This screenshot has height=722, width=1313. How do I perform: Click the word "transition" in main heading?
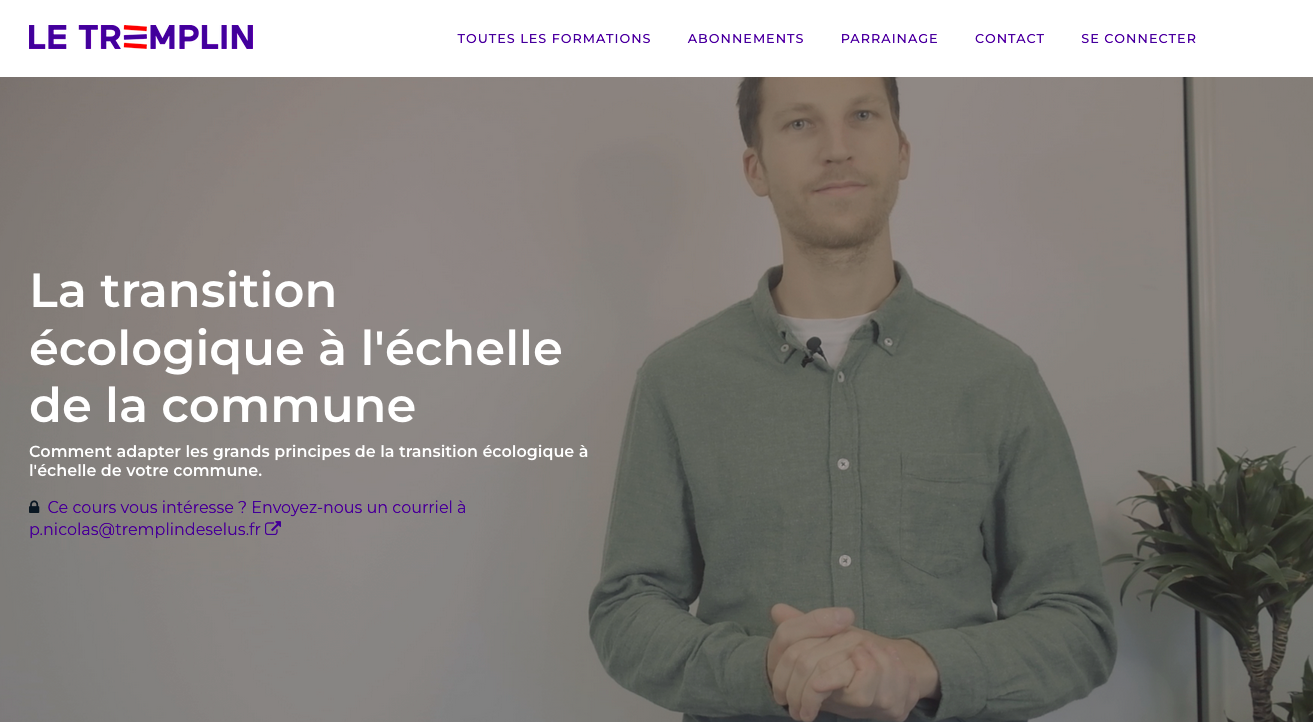[x=219, y=290]
